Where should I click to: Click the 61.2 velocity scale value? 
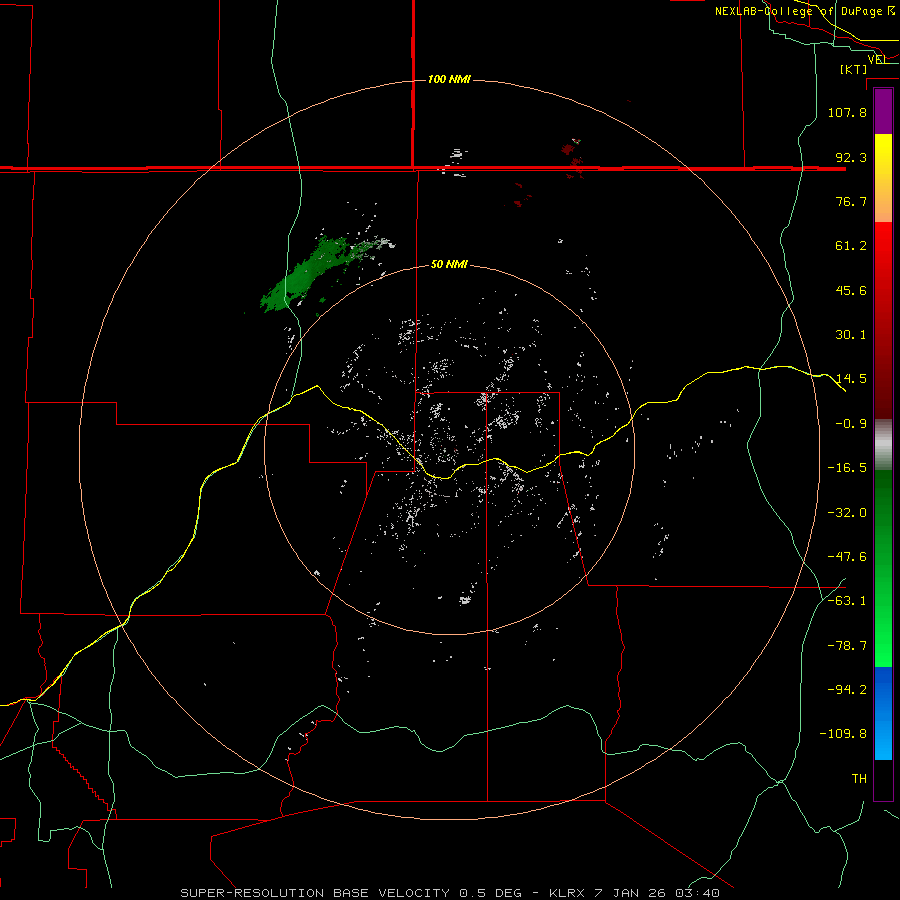851,246
